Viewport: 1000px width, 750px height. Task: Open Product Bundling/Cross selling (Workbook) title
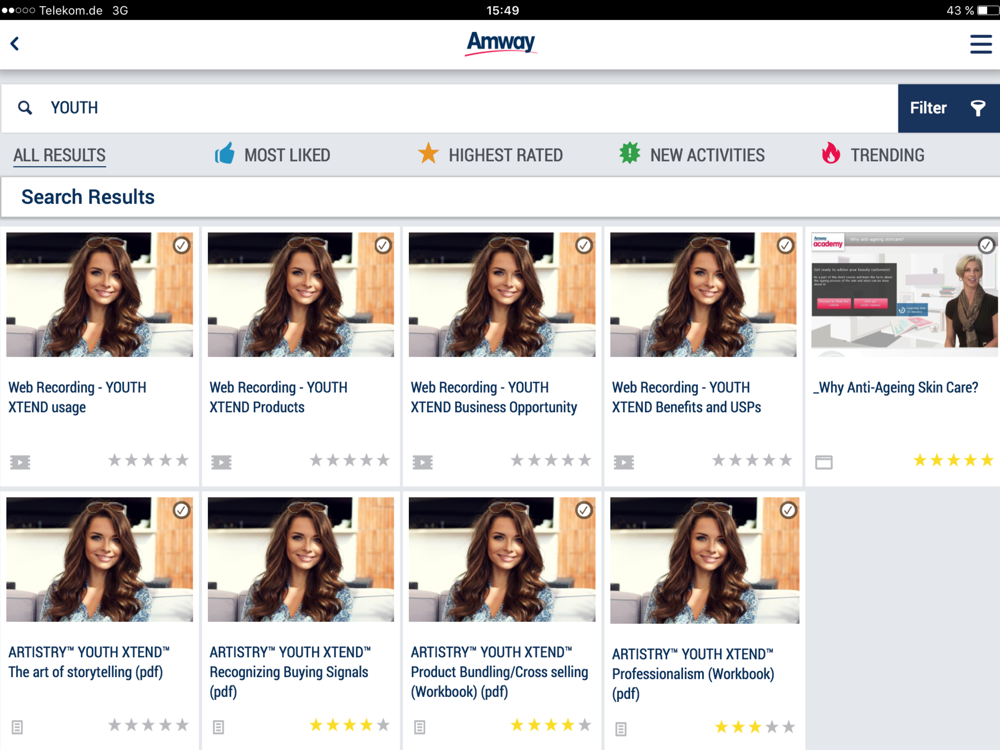[499, 672]
